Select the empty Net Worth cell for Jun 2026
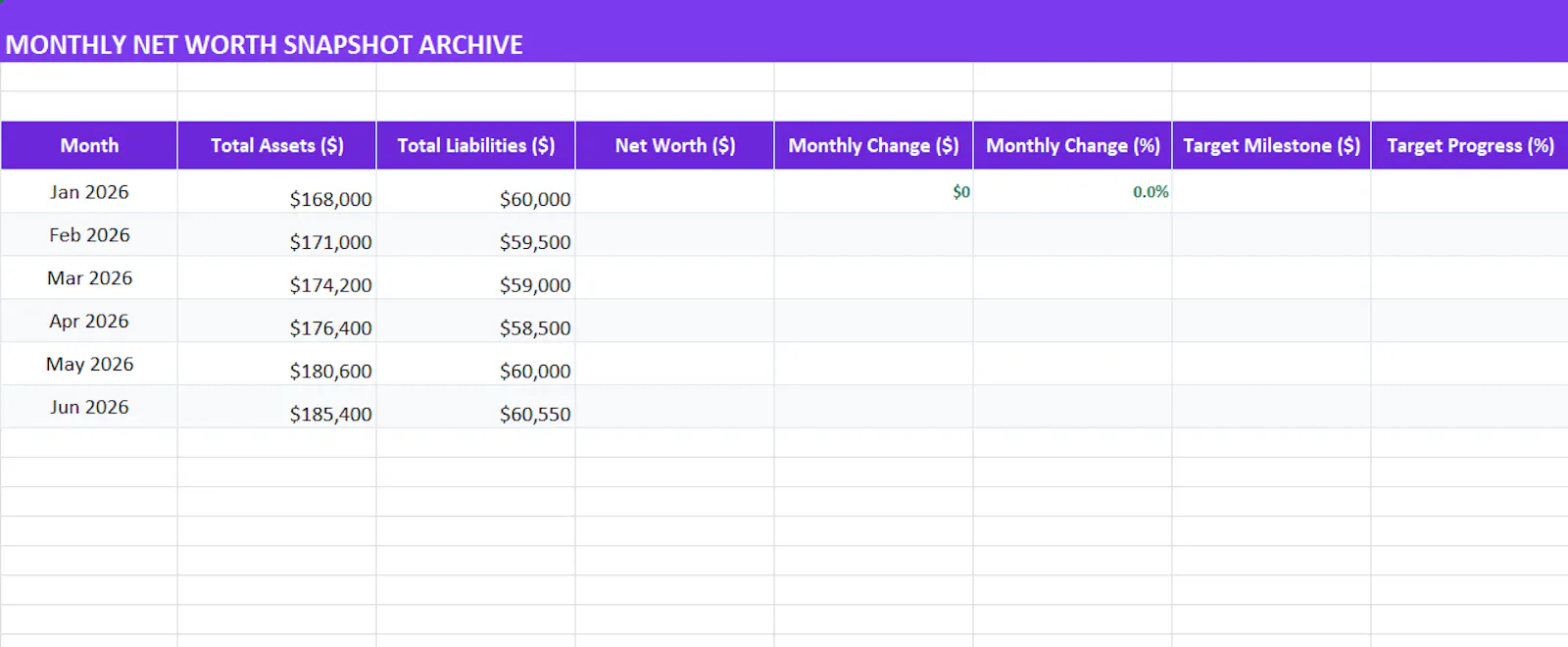Image resolution: width=1568 pixels, height=647 pixels. click(675, 408)
